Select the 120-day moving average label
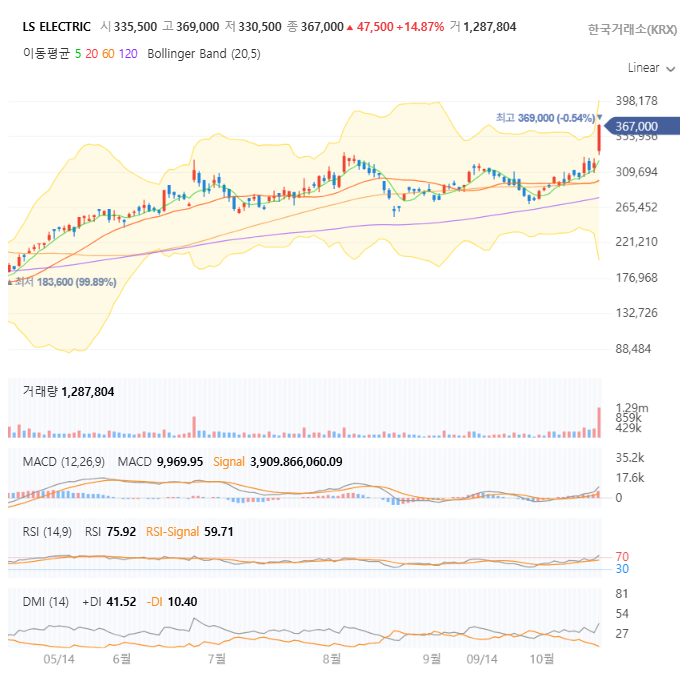The image size is (680, 697). [128, 54]
